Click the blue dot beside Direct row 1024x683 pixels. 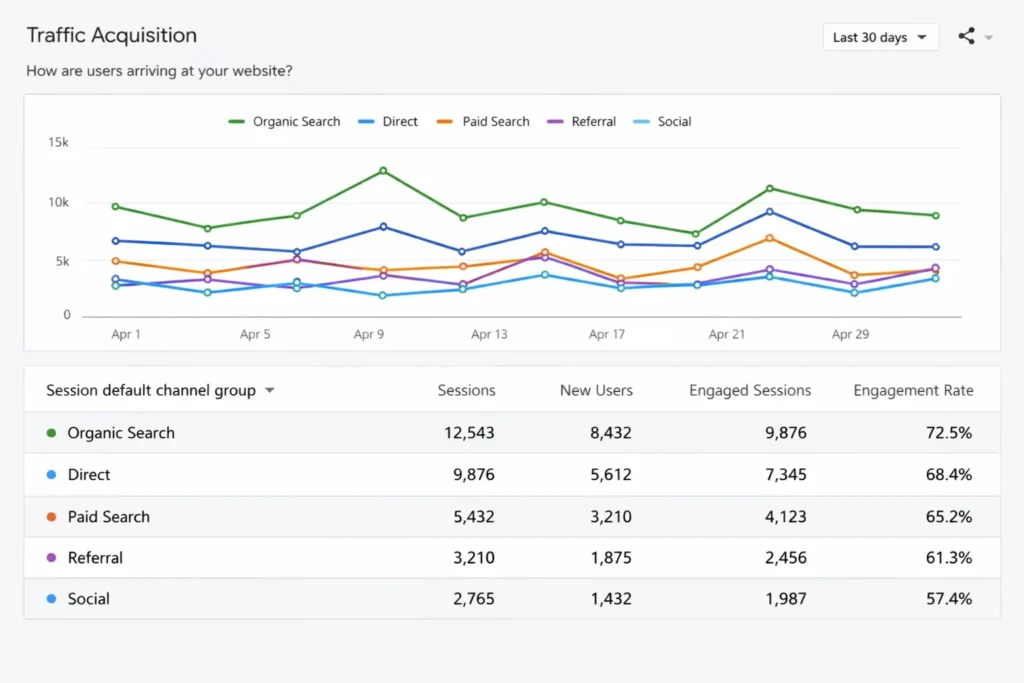[x=50, y=475]
